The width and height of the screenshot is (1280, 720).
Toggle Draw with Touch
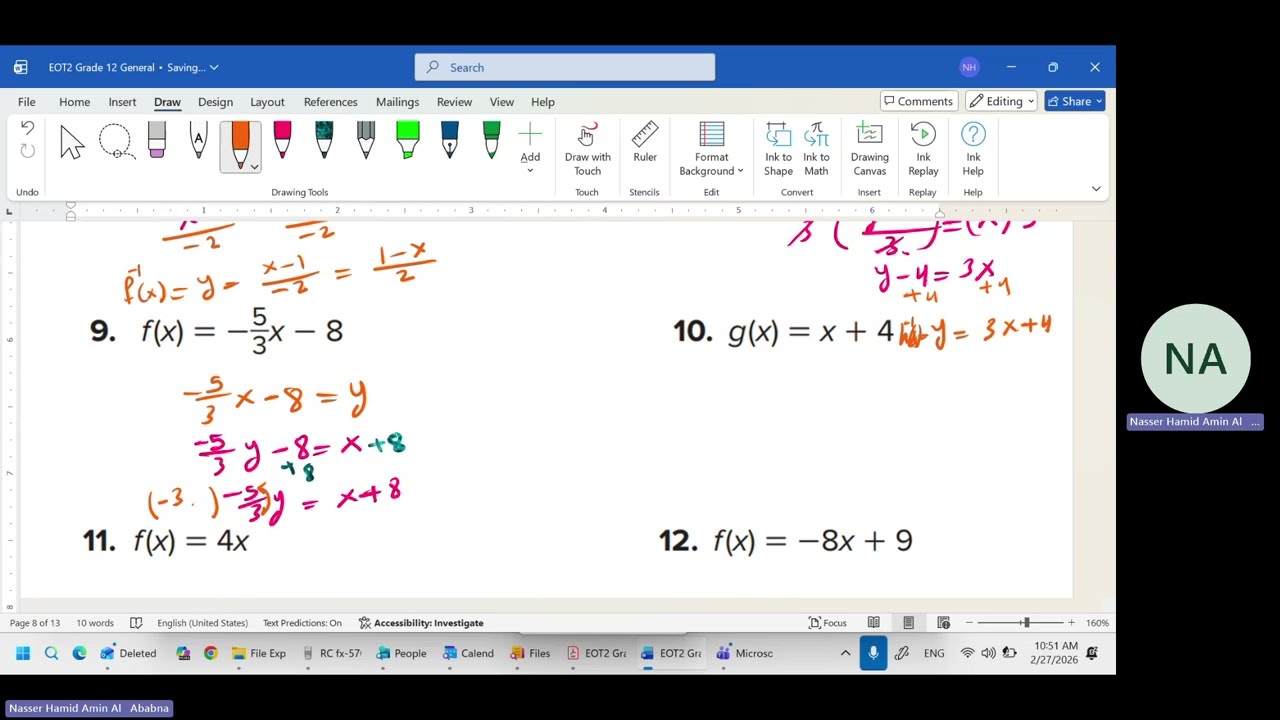pyautogui.click(x=587, y=149)
